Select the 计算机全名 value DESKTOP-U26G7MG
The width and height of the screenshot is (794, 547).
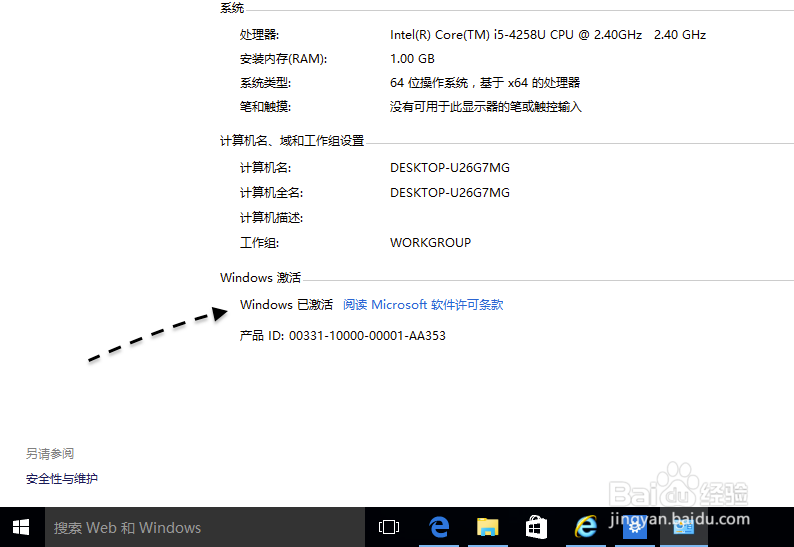450,192
